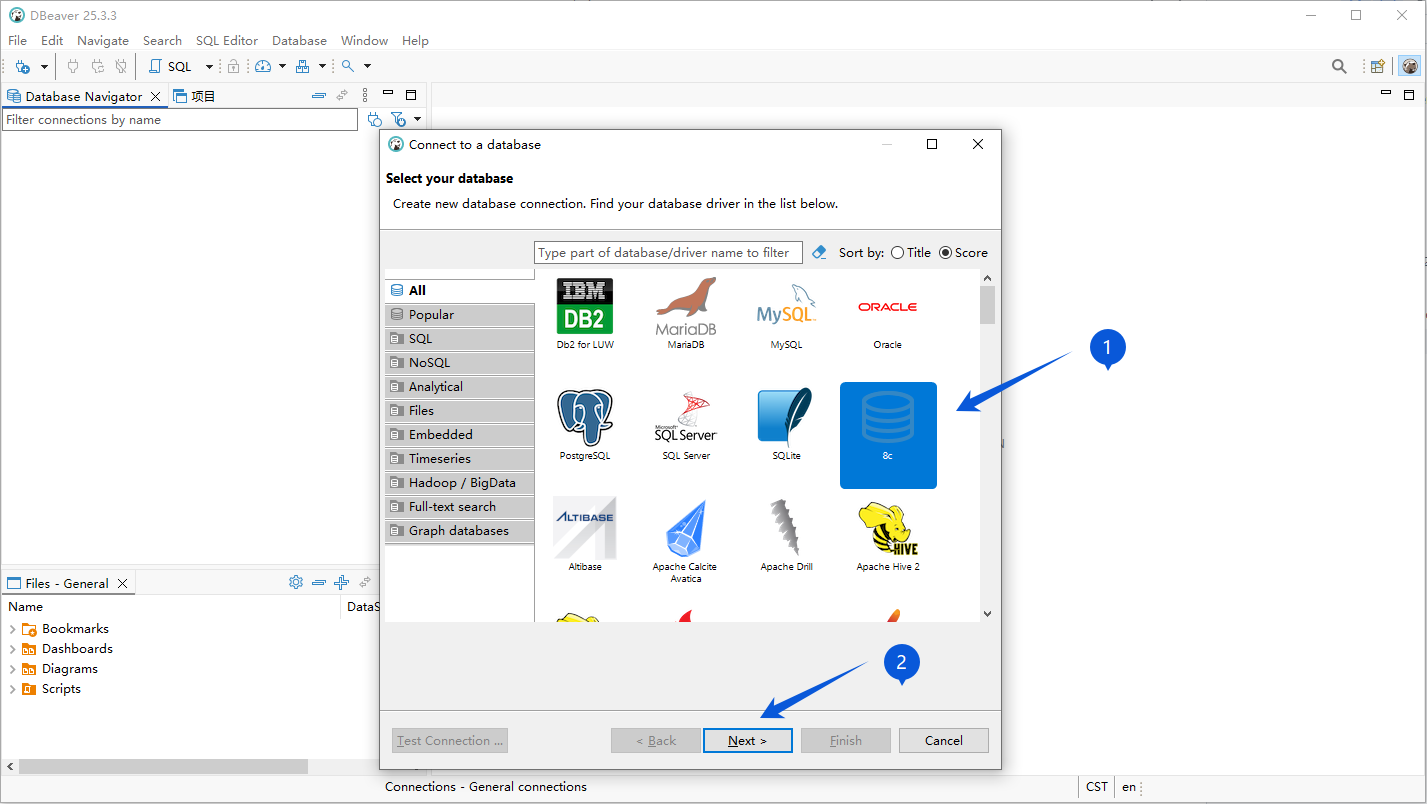Click the plus icon in Files panel
Screen dimensions: 1427x804
pos(341,582)
